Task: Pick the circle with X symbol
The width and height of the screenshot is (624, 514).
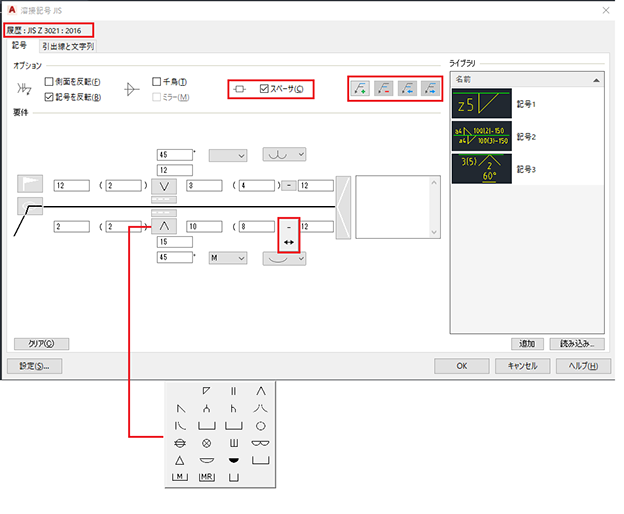Action: (x=206, y=443)
